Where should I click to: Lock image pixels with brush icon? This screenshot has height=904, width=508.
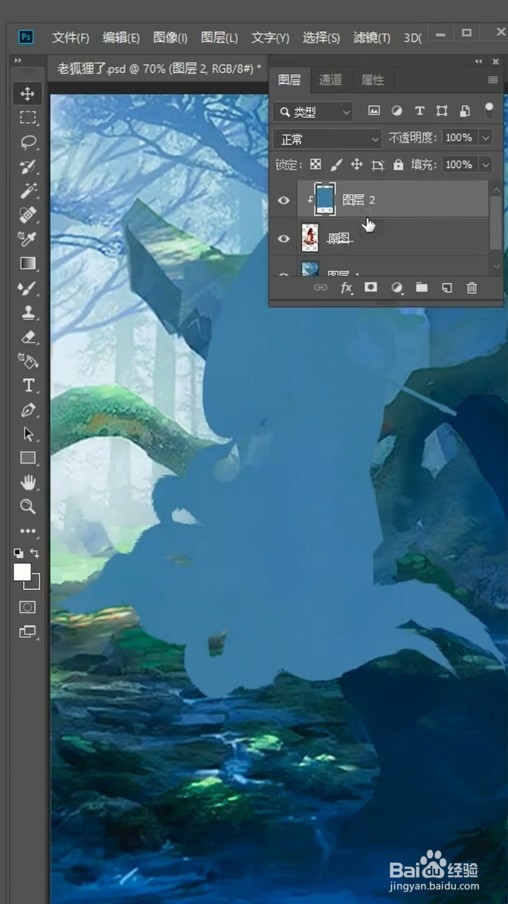(x=336, y=165)
